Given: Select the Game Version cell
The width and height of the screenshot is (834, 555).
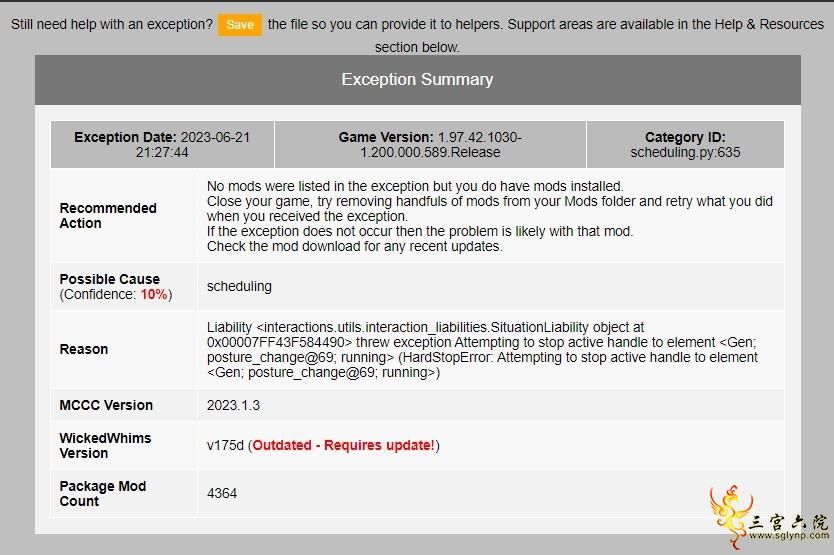Looking at the screenshot, I should (430, 145).
